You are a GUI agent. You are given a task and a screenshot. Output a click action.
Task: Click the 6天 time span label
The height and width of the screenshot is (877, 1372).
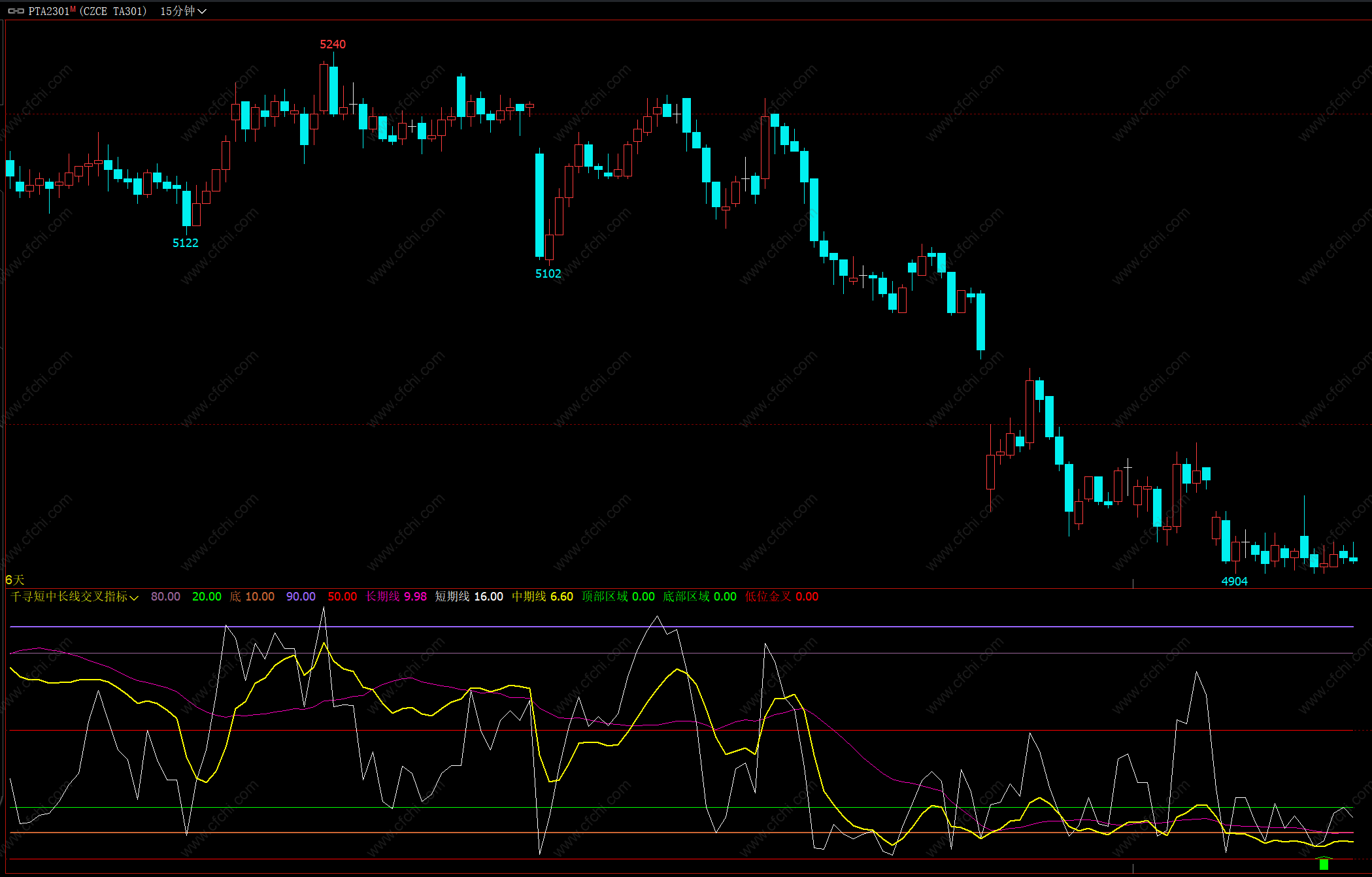[14, 580]
